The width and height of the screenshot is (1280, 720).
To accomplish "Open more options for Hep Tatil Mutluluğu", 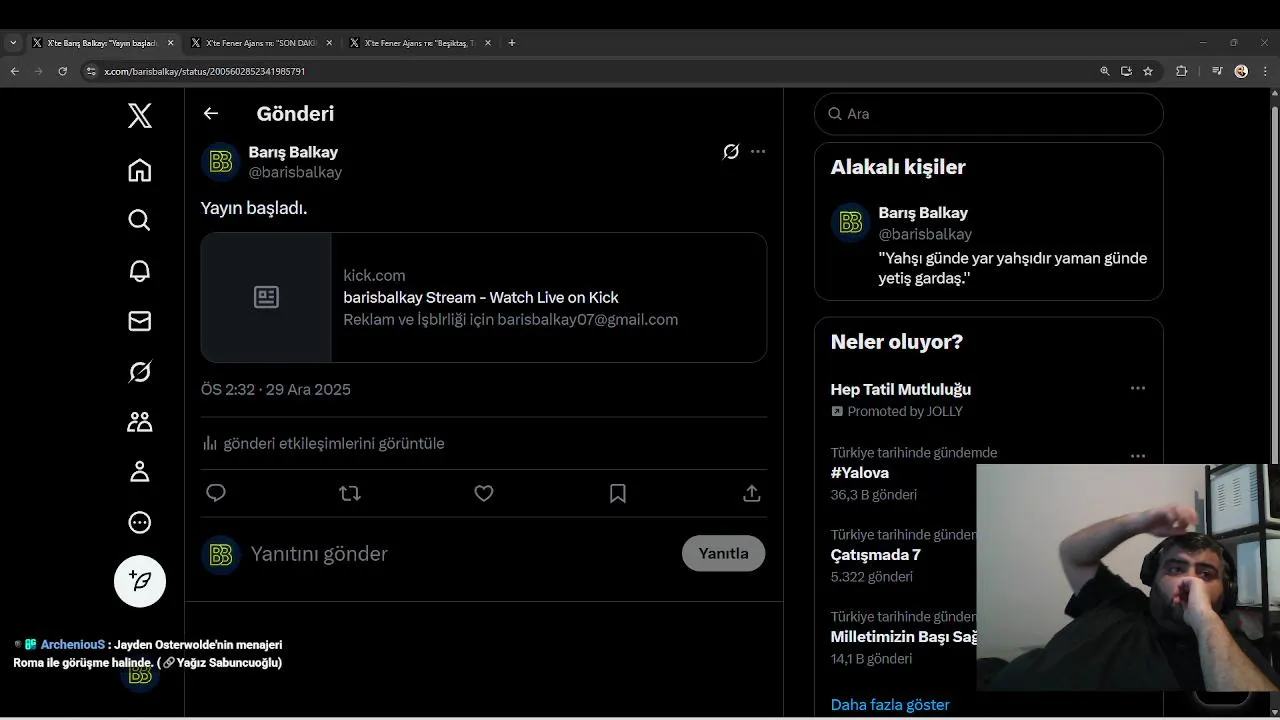I will point(1138,388).
